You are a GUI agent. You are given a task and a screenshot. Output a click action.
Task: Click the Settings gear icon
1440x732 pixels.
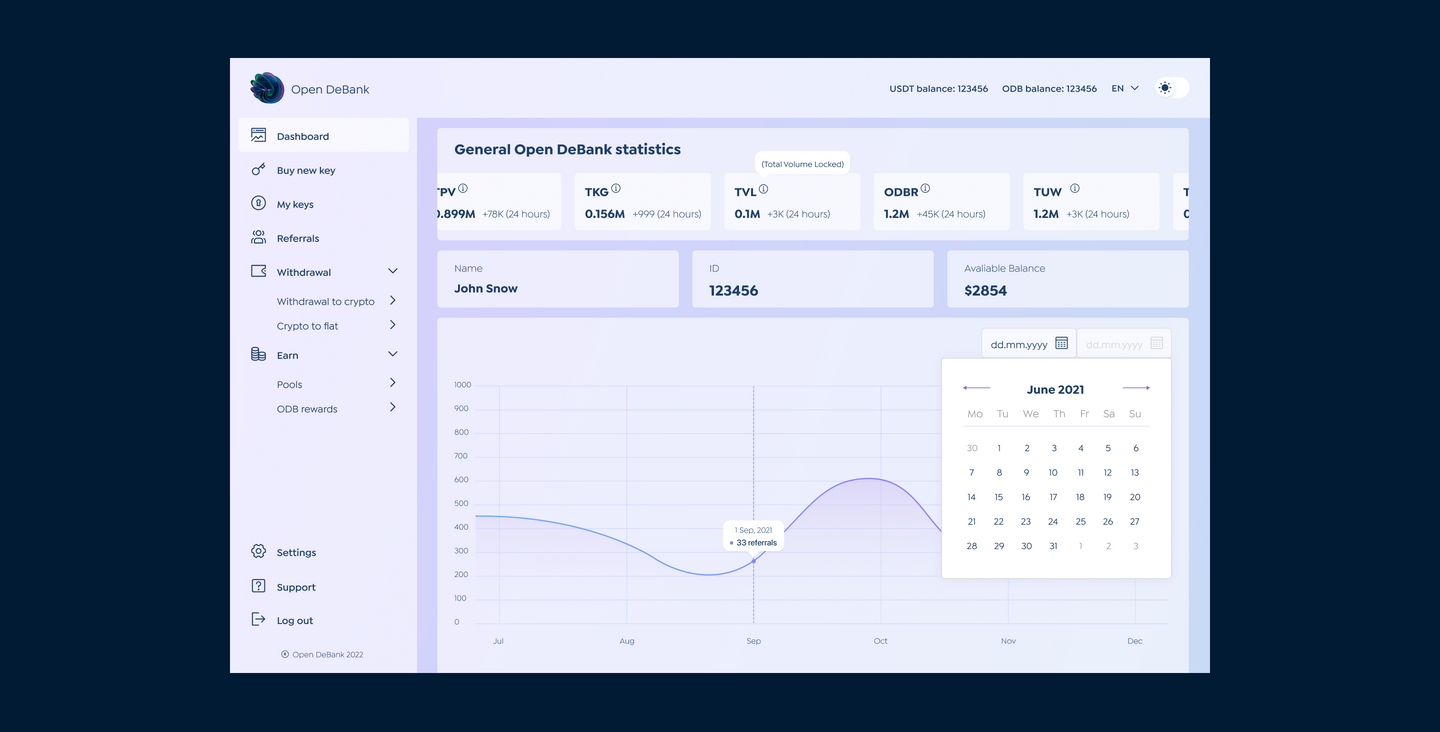258,552
